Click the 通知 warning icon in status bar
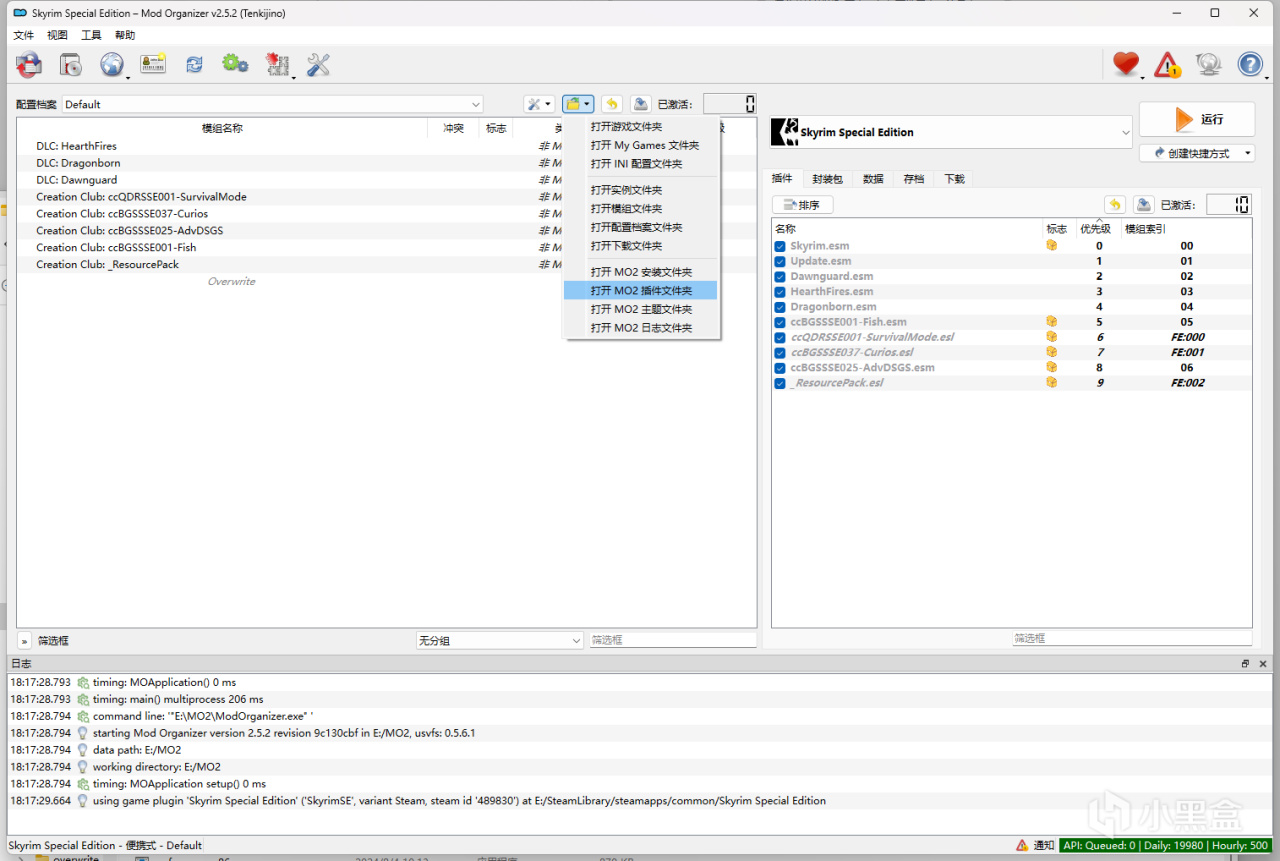Screen dimensions: 1280x861 [x=1022, y=845]
